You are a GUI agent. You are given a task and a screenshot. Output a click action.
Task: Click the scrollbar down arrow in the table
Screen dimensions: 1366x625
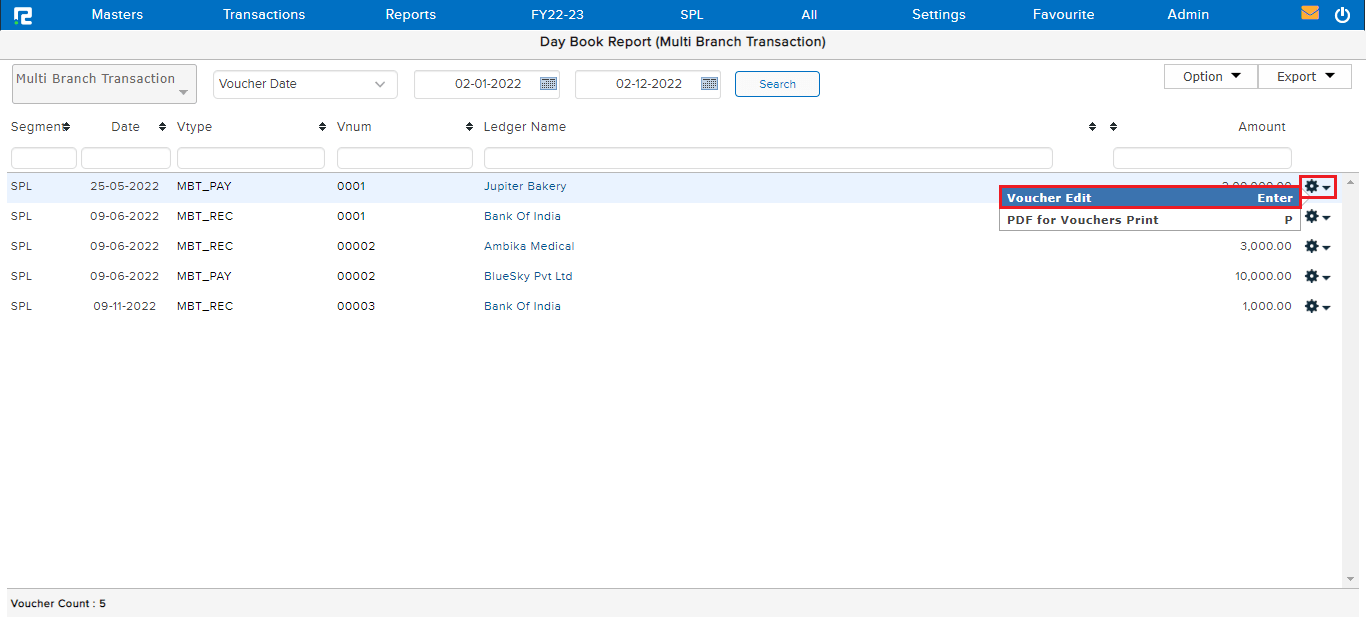pyautogui.click(x=1350, y=579)
